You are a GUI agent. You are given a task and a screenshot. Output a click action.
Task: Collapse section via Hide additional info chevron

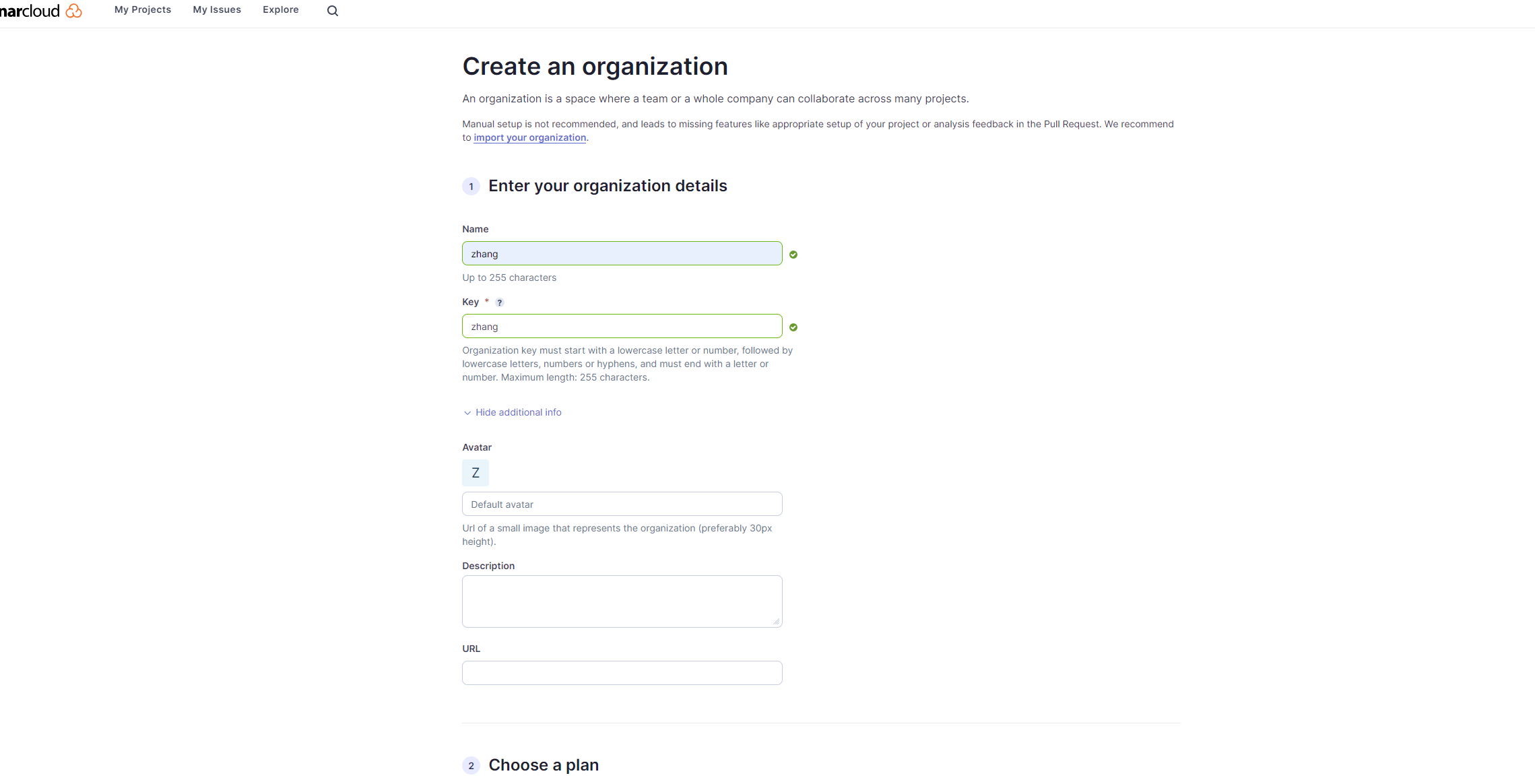point(467,413)
